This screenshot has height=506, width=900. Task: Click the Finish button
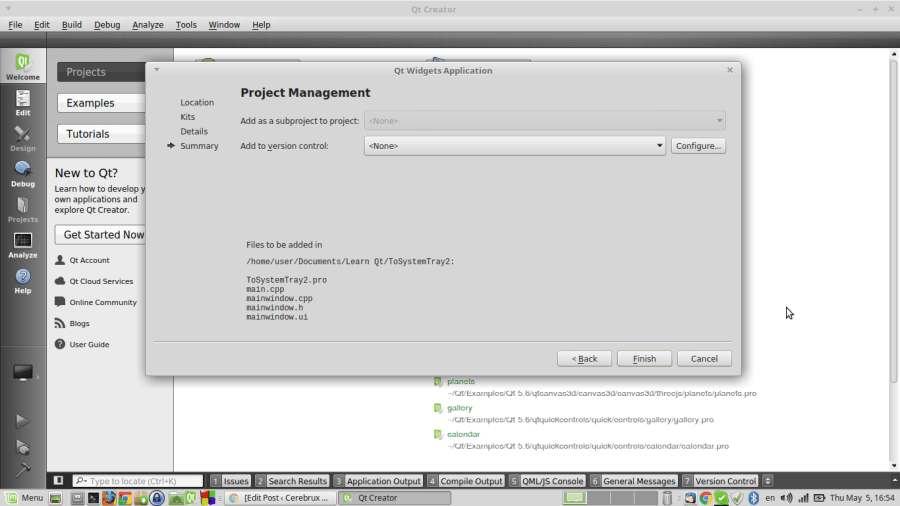point(644,359)
